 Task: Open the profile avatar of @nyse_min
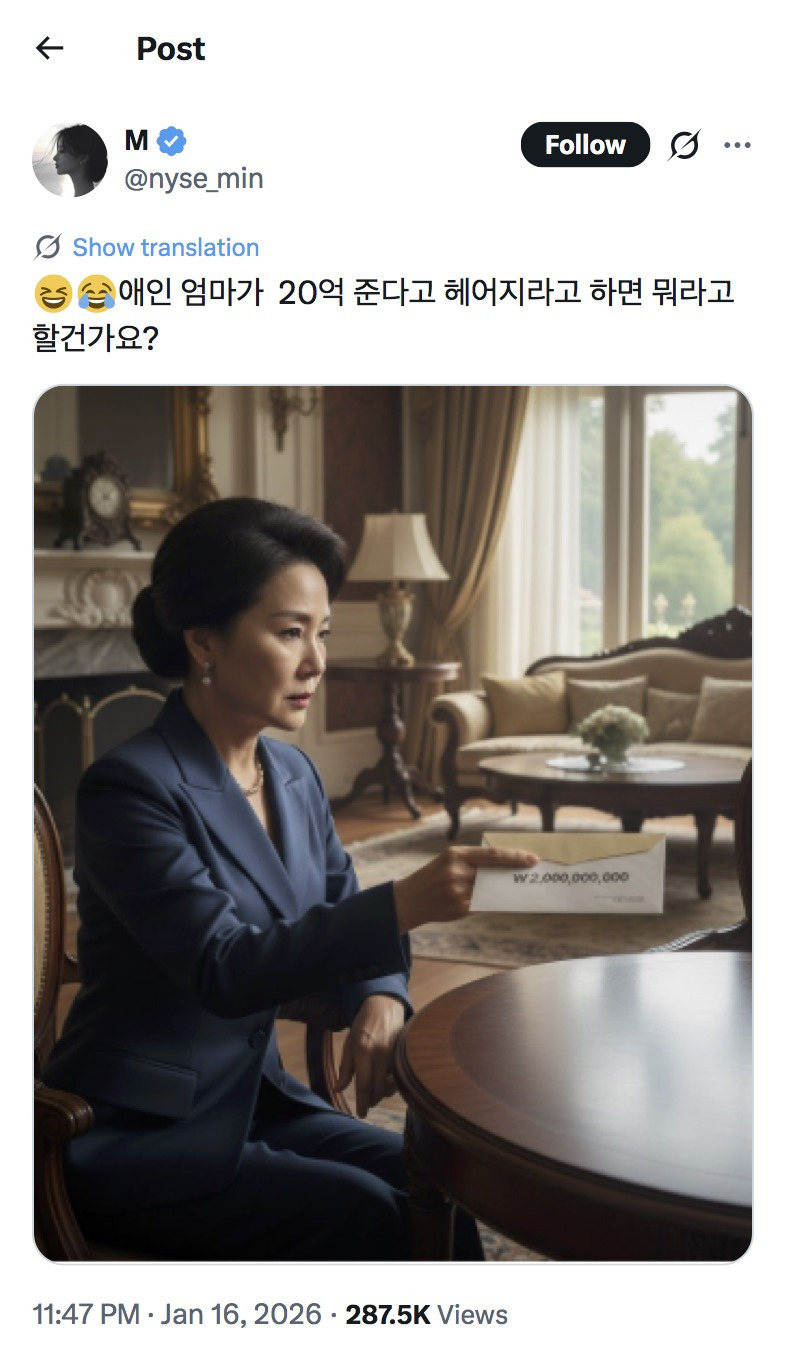70,160
